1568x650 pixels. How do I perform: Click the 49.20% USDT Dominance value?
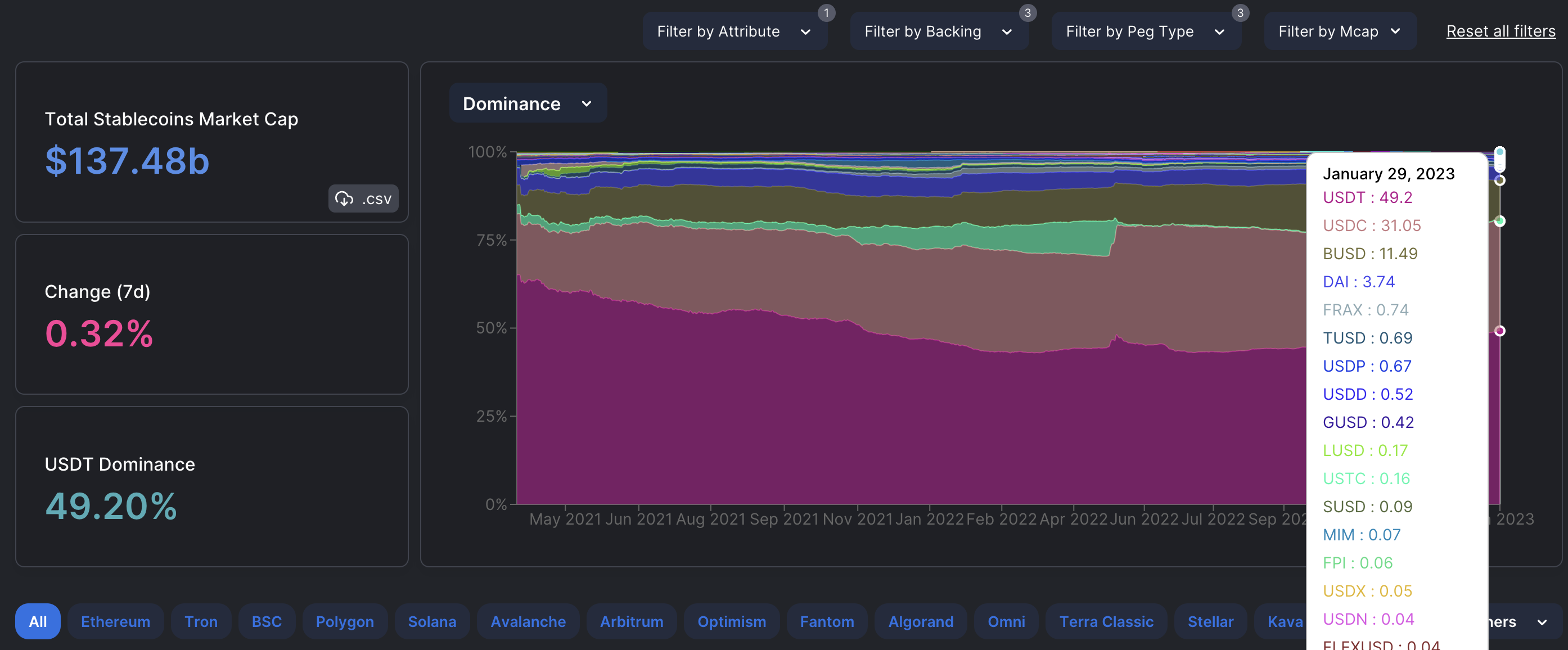tap(111, 505)
